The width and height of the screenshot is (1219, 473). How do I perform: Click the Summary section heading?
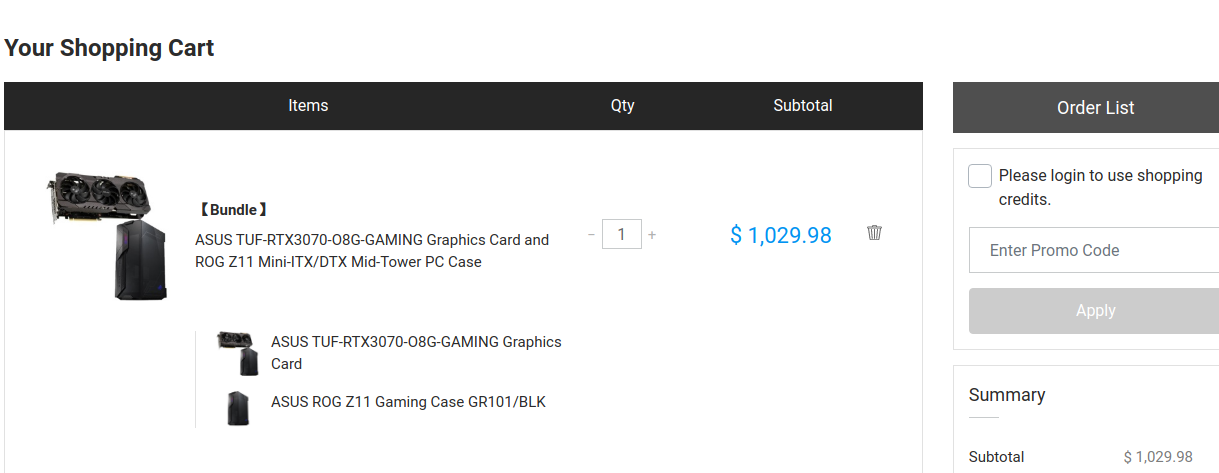[x=1006, y=395]
